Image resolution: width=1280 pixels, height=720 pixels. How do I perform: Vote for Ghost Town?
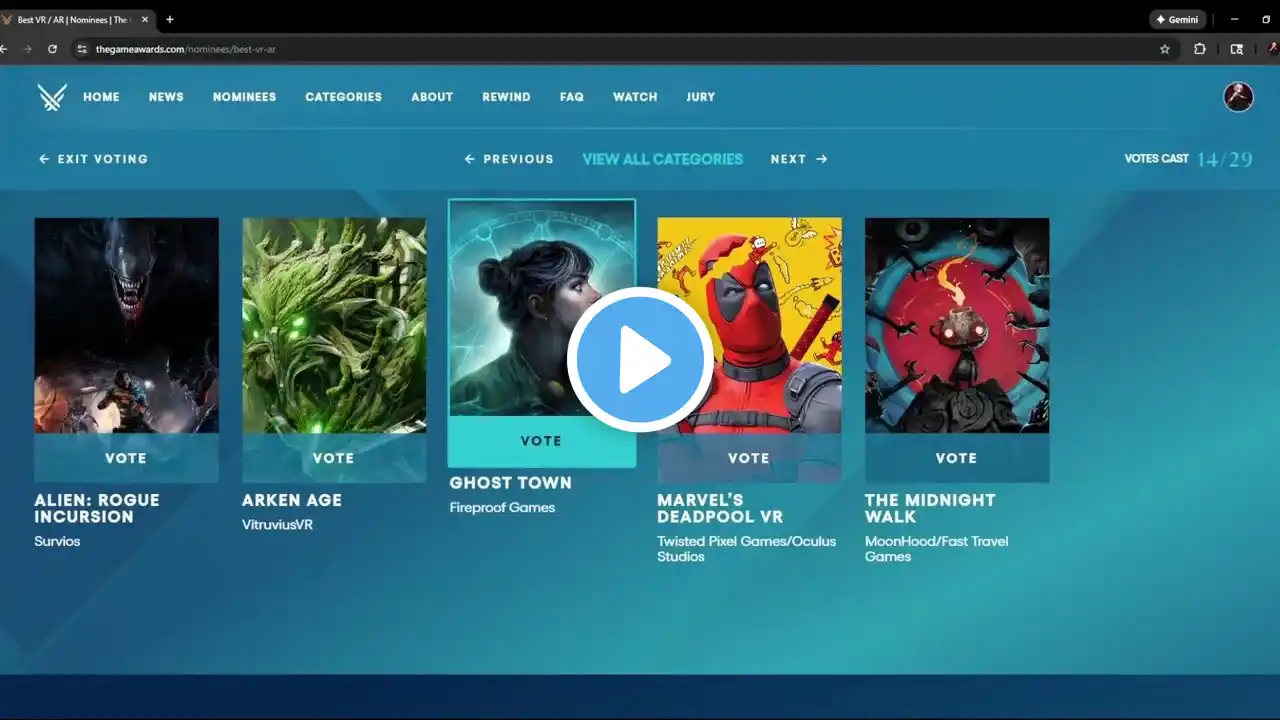pyautogui.click(x=541, y=441)
